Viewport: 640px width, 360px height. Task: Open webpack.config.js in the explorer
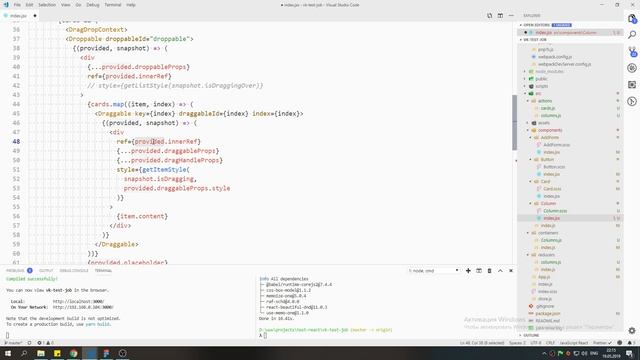click(x=555, y=57)
